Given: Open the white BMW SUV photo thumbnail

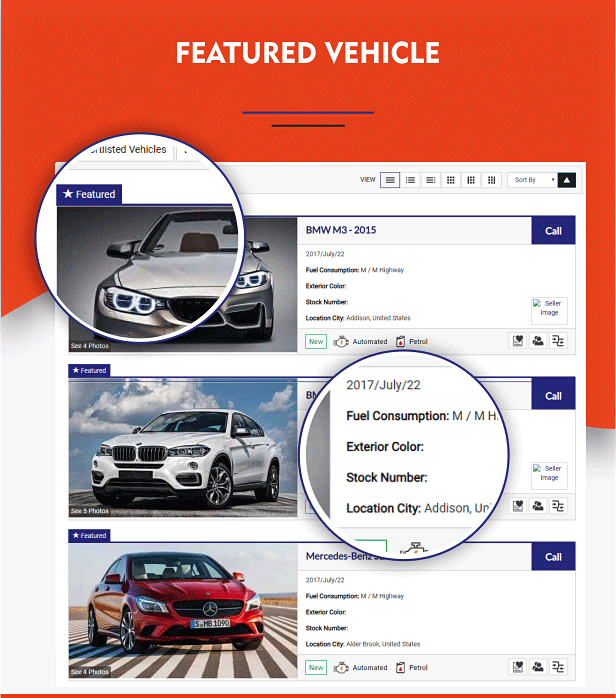Looking at the screenshot, I should click(x=182, y=448).
